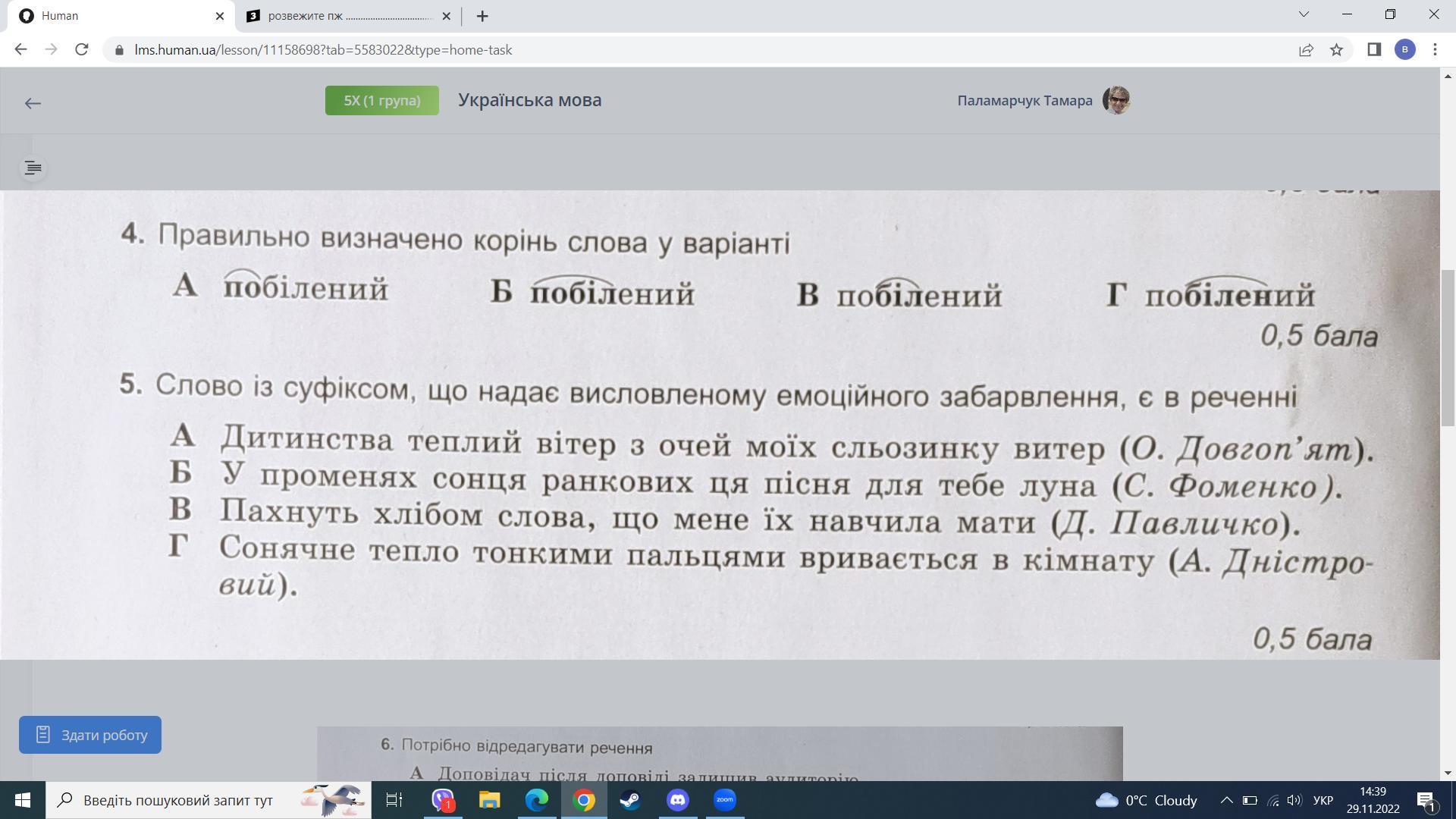Open the task list menu icon
Viewport: 1456px width, 819px height.
tap(33, 168)
